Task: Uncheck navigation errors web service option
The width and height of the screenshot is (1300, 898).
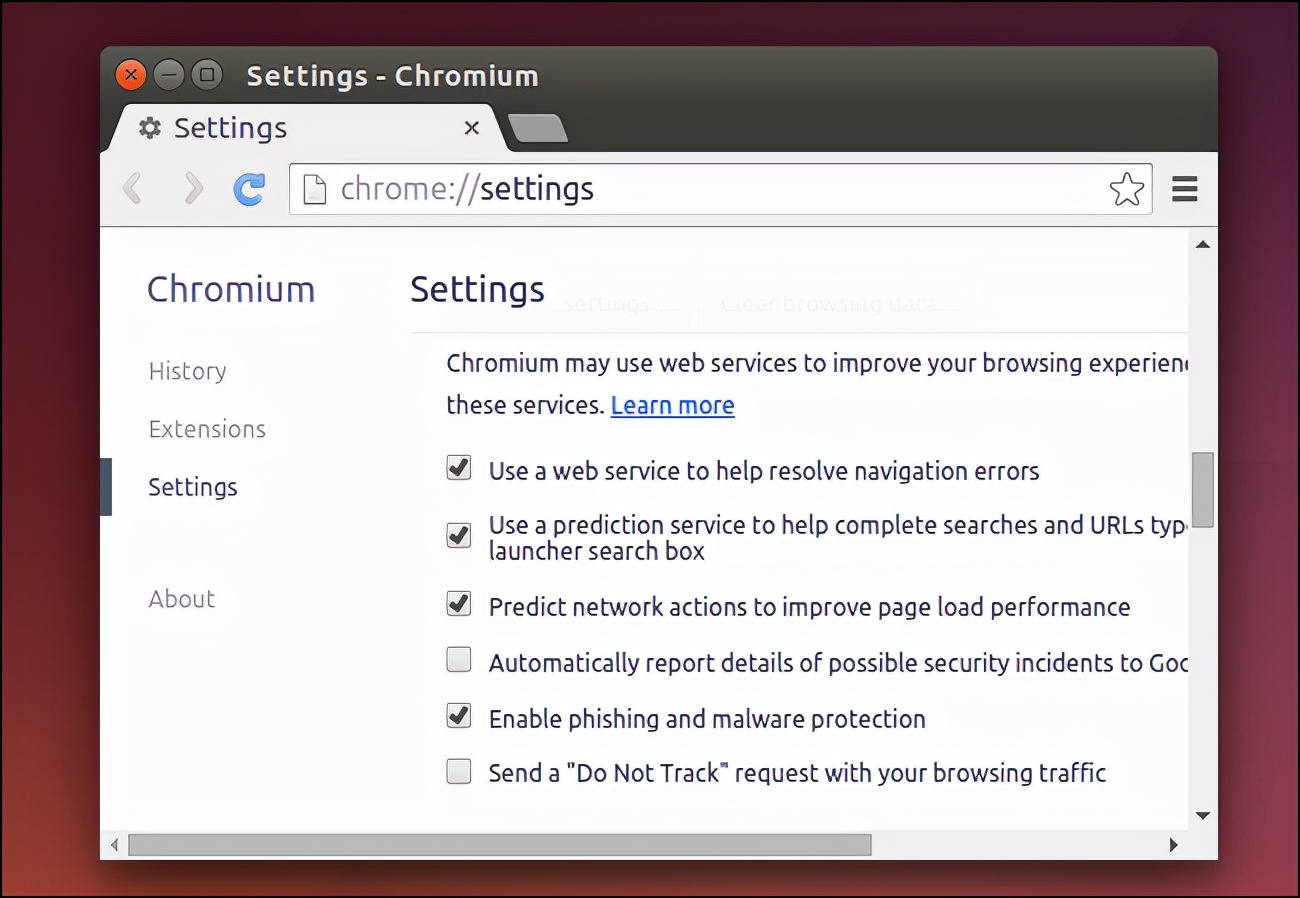Action: click(458, 467)
